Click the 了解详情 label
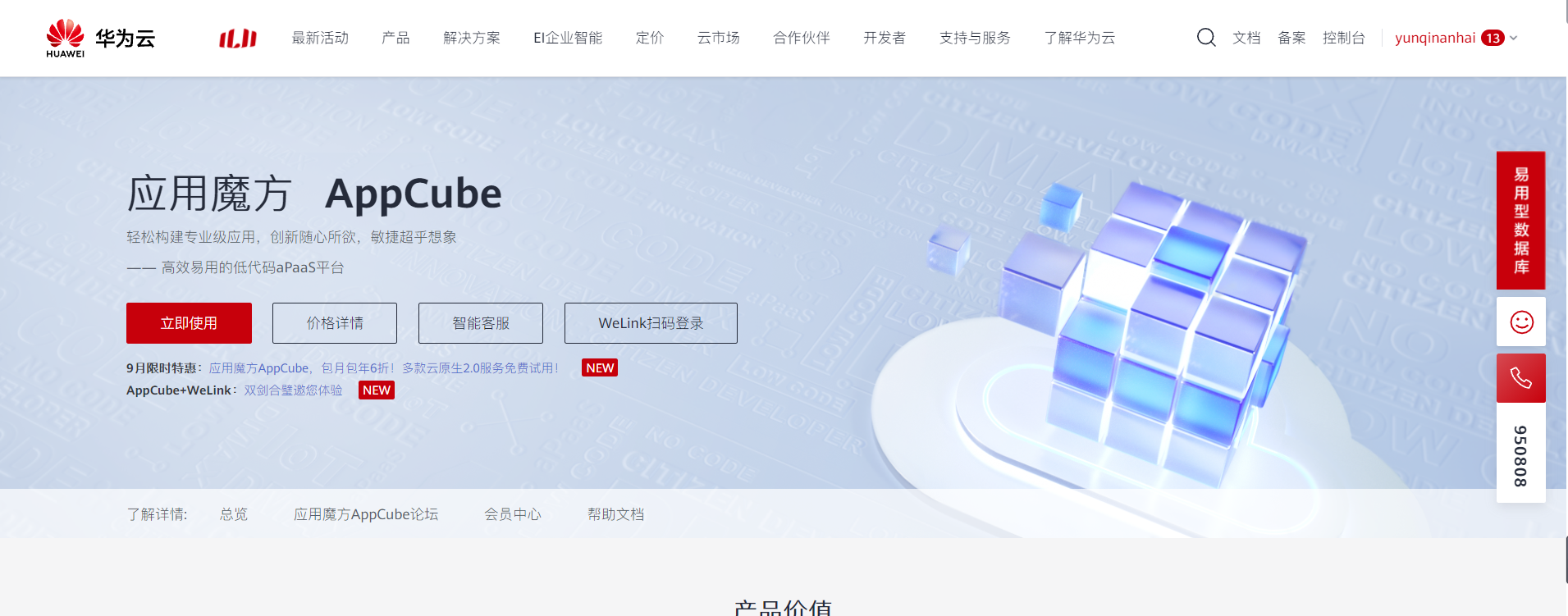The image size is (1568, 616). click(157, 514)
